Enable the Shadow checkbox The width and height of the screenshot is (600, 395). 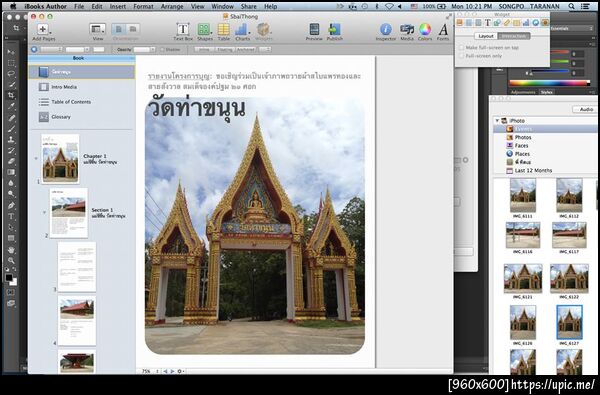pos(162,49)
